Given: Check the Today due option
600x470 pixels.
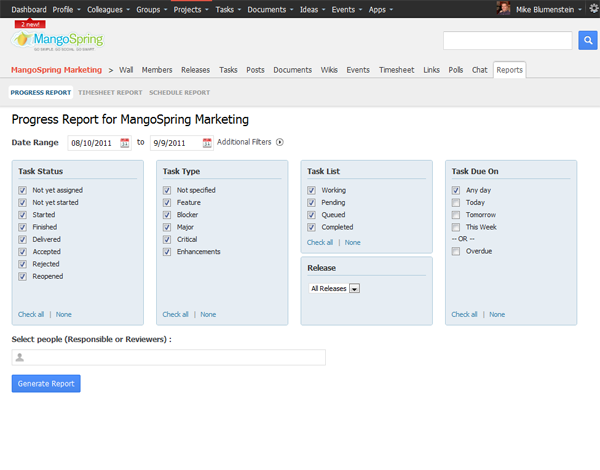Looking at the screenshot, I should point(456,202).
